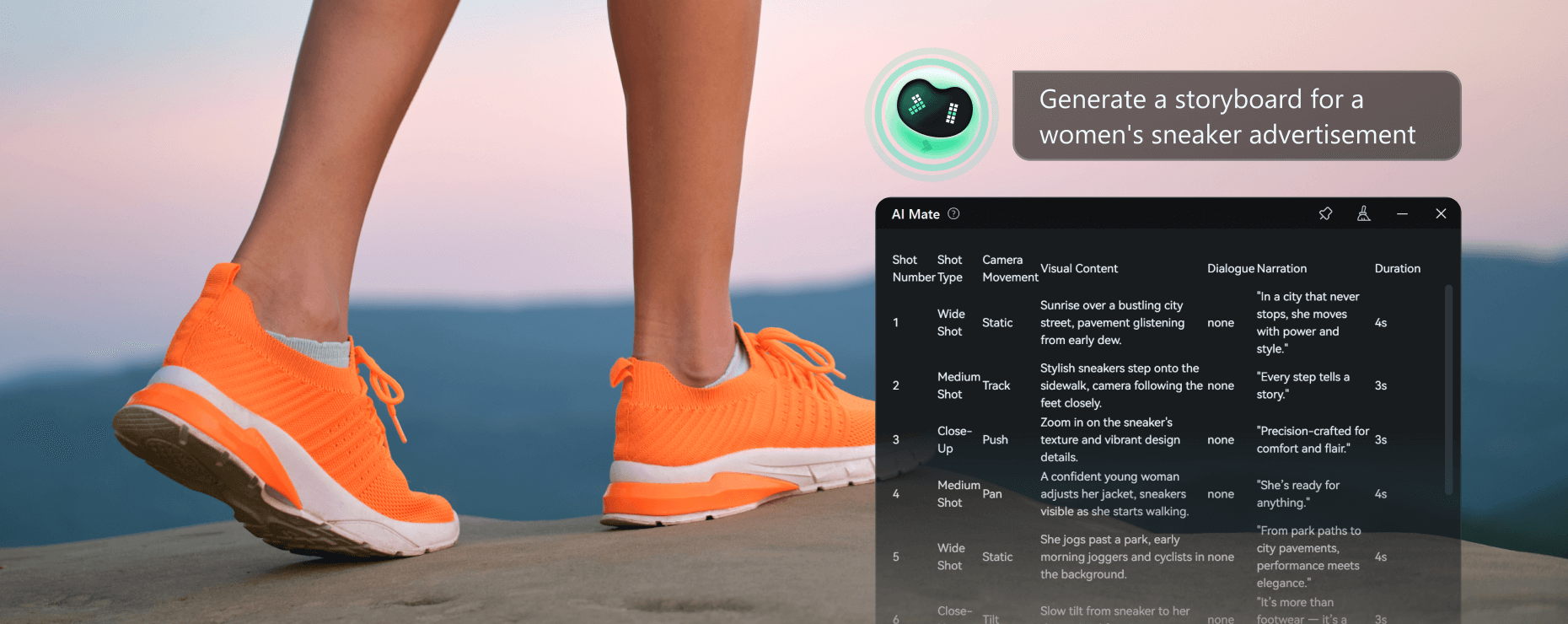Click the Narration column header
Image resolution: width=1568 pixels, height=624 pixels.
[1281, 268]
